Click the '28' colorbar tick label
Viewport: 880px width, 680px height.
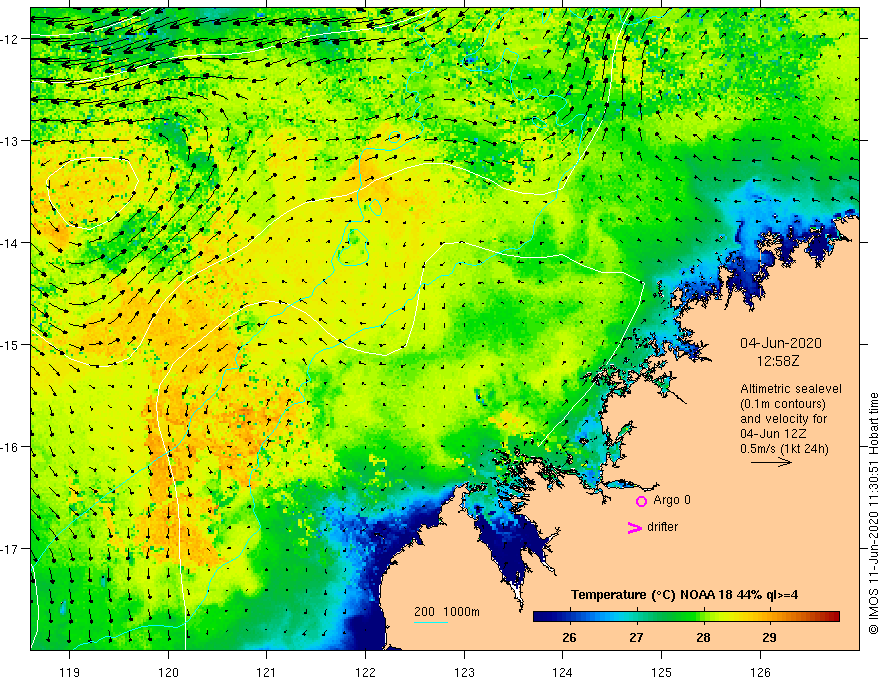coord(703,637)
